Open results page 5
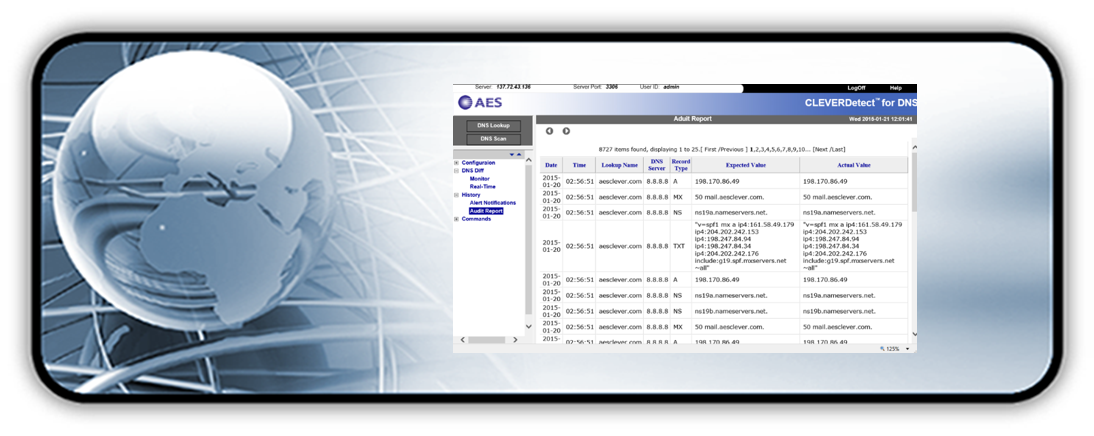This screenshot has width=1094, height=436. click(773, 149)
